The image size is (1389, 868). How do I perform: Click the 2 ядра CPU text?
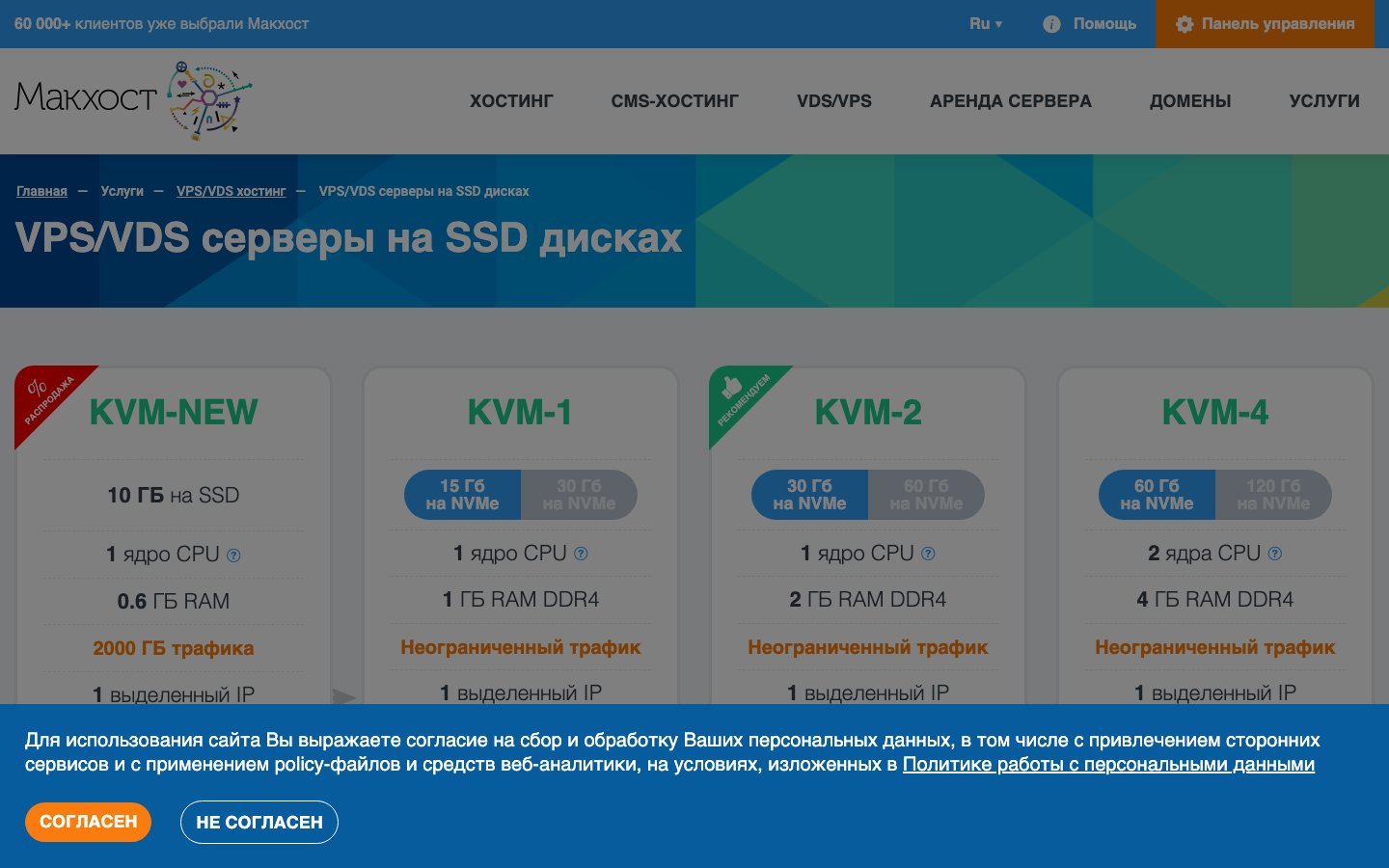[1205, 554]
